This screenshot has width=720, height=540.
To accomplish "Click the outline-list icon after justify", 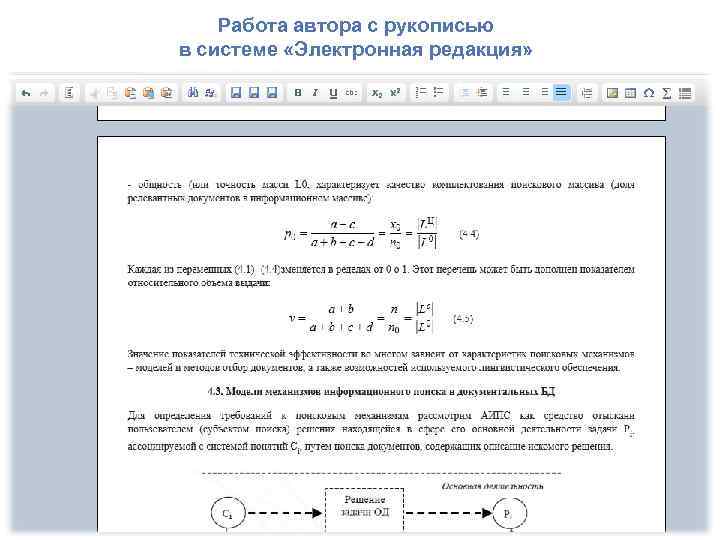I will click(587, 93).
